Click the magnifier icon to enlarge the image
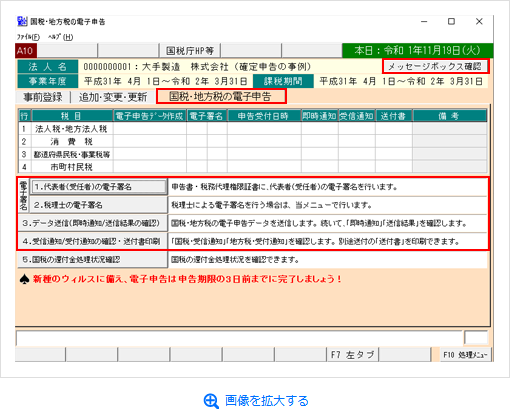This screenshot has height=409, width=510. coord(211,401)
